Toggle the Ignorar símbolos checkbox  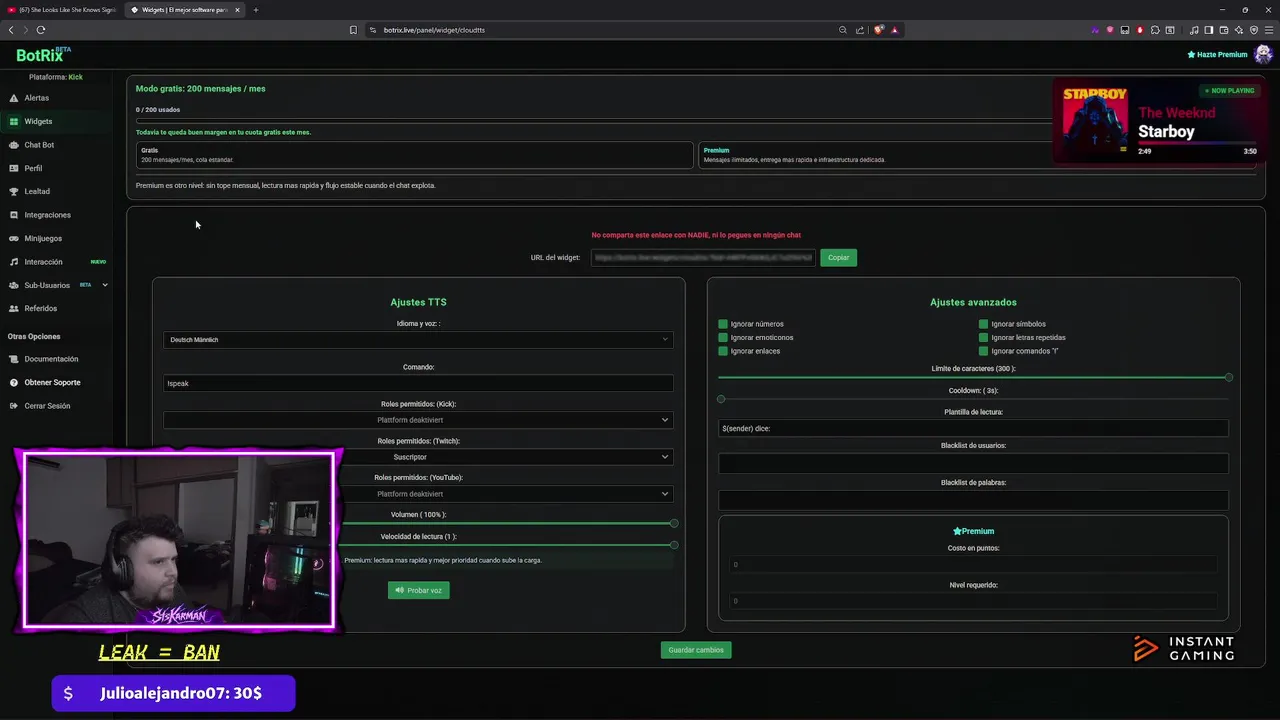[983, 324]
